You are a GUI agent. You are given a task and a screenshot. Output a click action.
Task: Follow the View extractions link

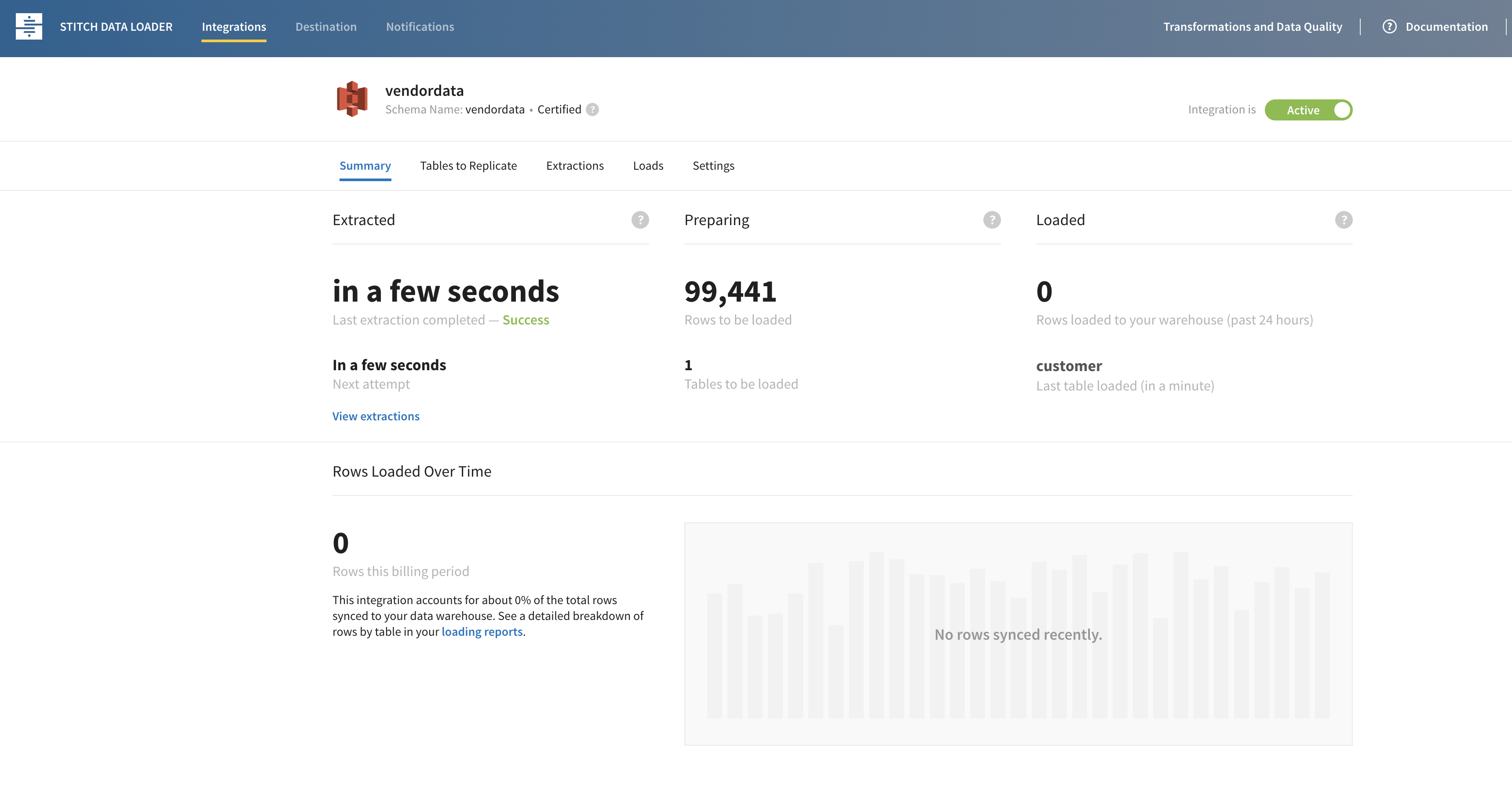(376, 416)
